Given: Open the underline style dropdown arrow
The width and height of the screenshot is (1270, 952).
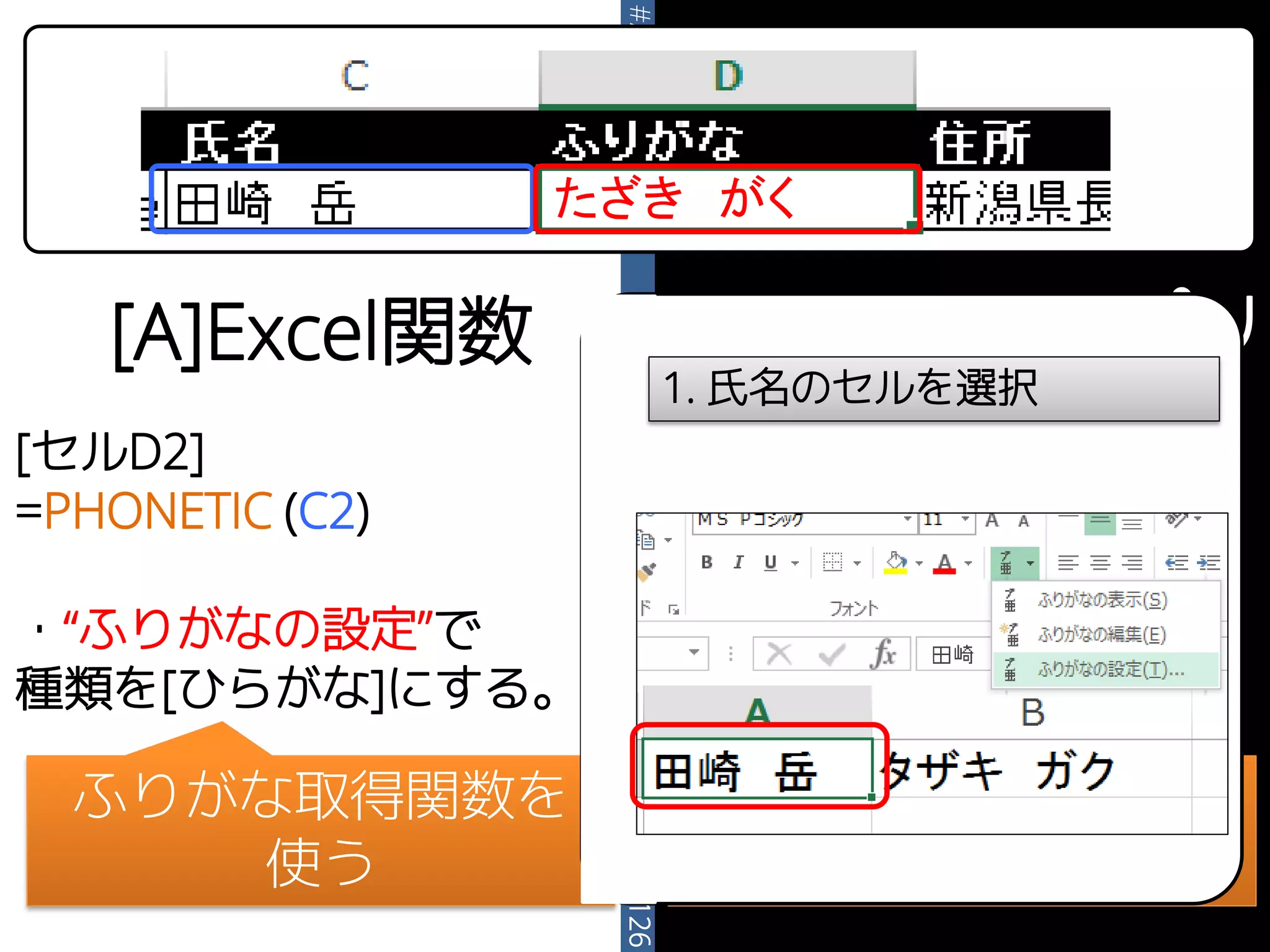Looking at the screenshot, I should pos(795,563).
